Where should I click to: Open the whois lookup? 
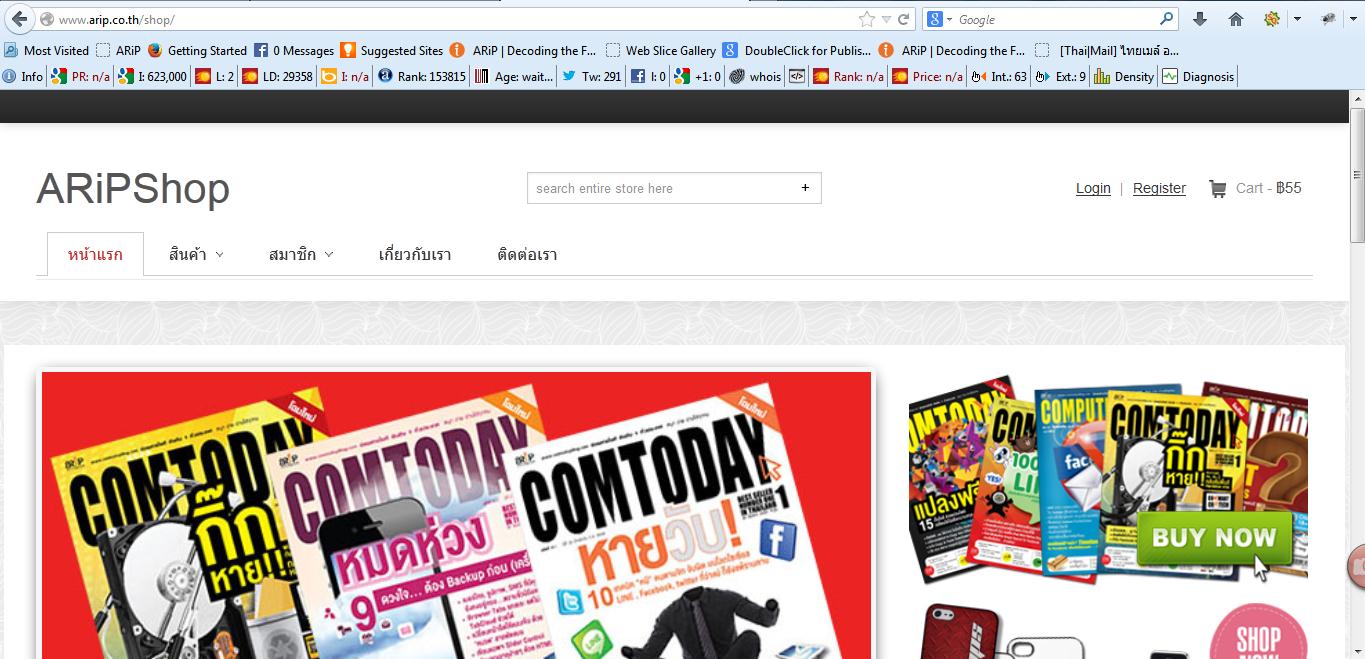point(756,76)
